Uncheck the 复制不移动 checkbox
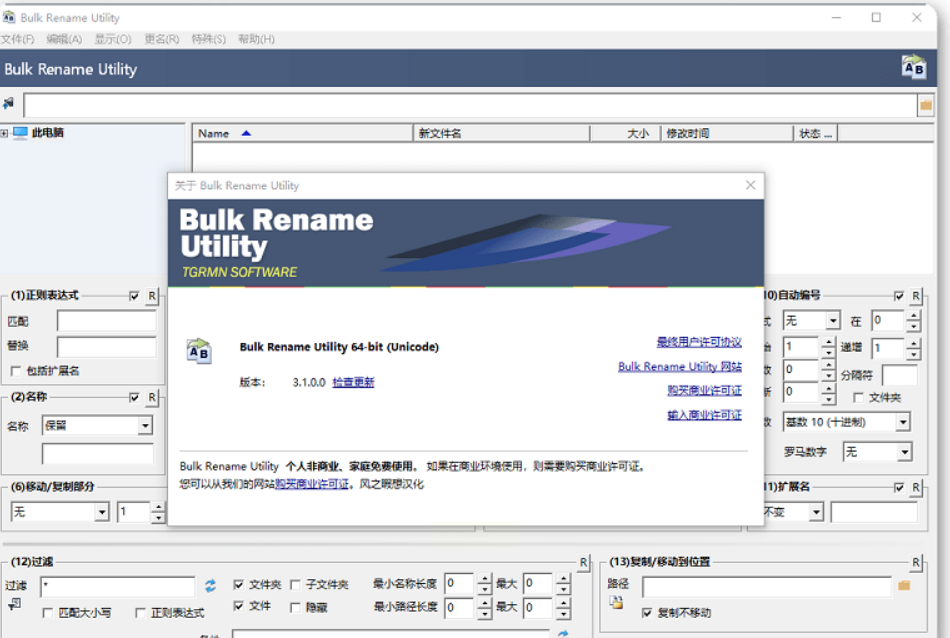The width and height of the screenshot is (950, 638). pos(646,613)
